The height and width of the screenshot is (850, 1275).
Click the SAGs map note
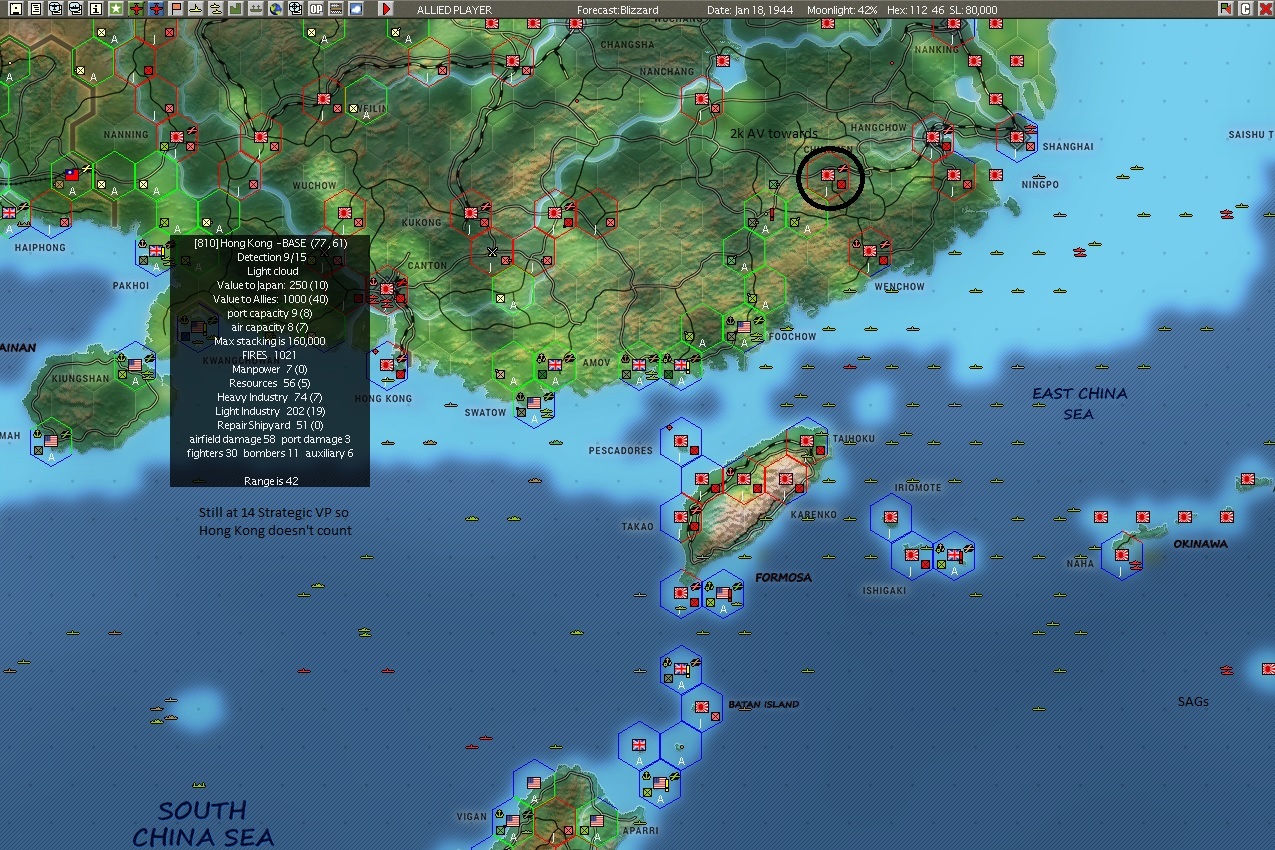tap(1193, 702)
